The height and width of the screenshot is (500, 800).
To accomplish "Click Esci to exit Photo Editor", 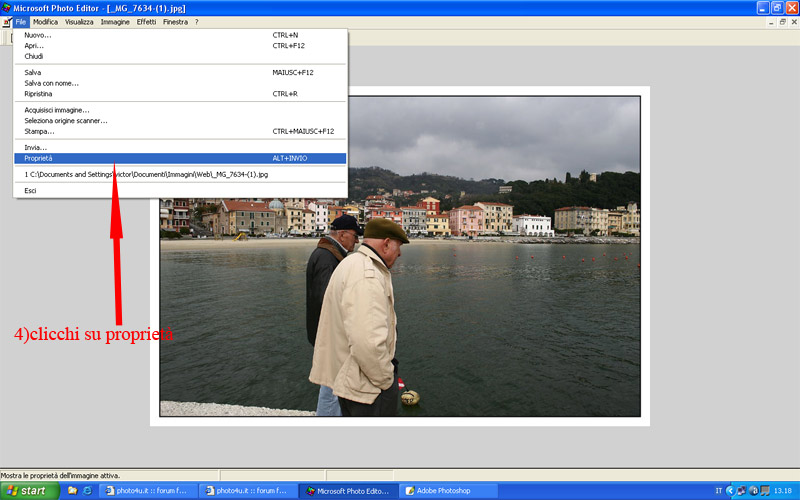I will [31, 190].
